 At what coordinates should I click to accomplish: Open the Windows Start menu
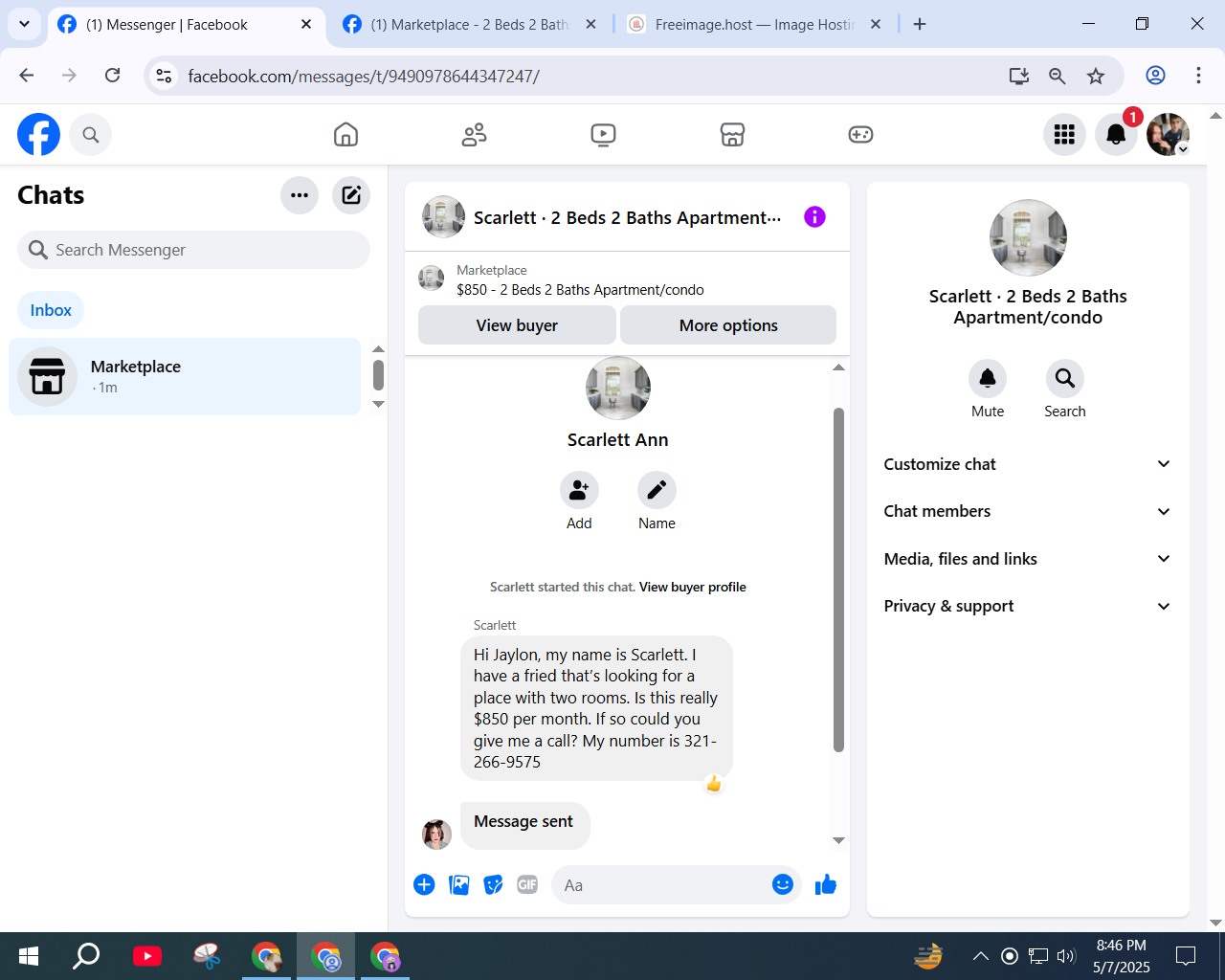tap(29, 955)
